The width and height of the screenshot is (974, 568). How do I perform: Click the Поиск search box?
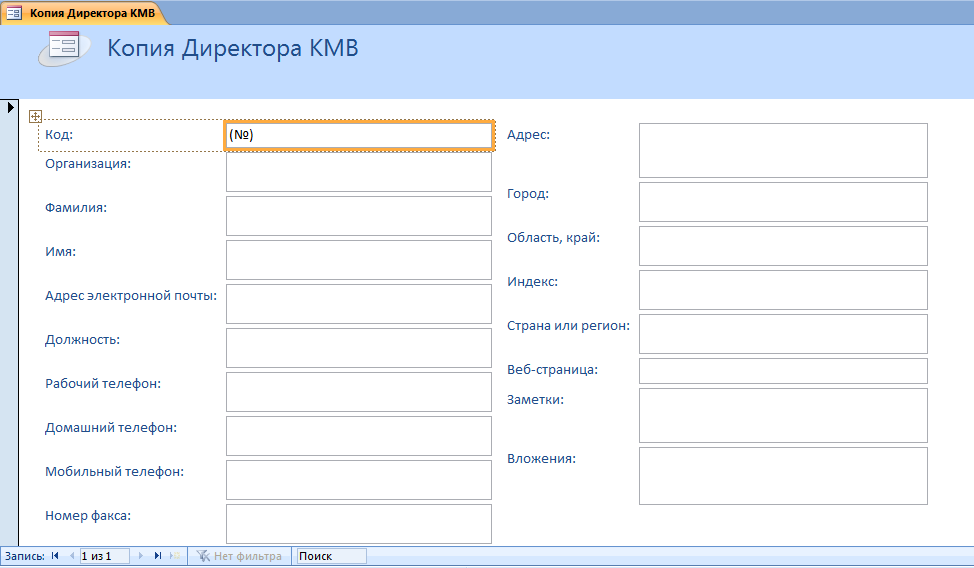331,556
